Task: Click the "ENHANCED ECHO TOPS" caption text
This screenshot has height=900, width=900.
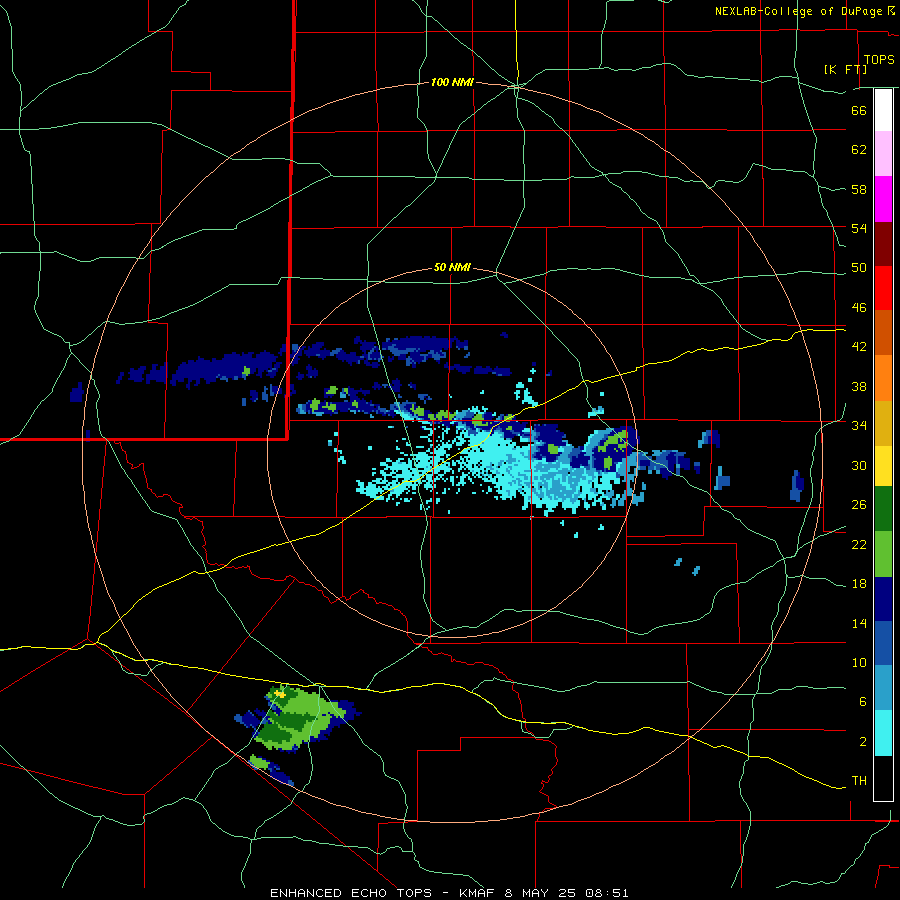Action: 351,893
